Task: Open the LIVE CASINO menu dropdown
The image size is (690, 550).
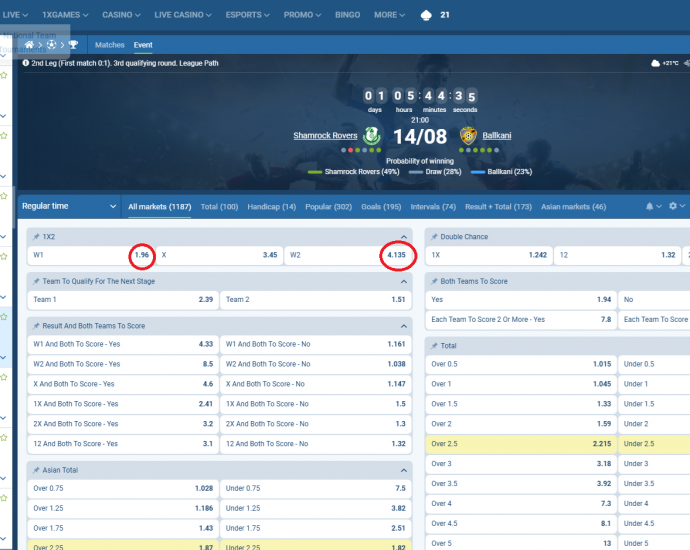Action: click(x=183, y=15)
